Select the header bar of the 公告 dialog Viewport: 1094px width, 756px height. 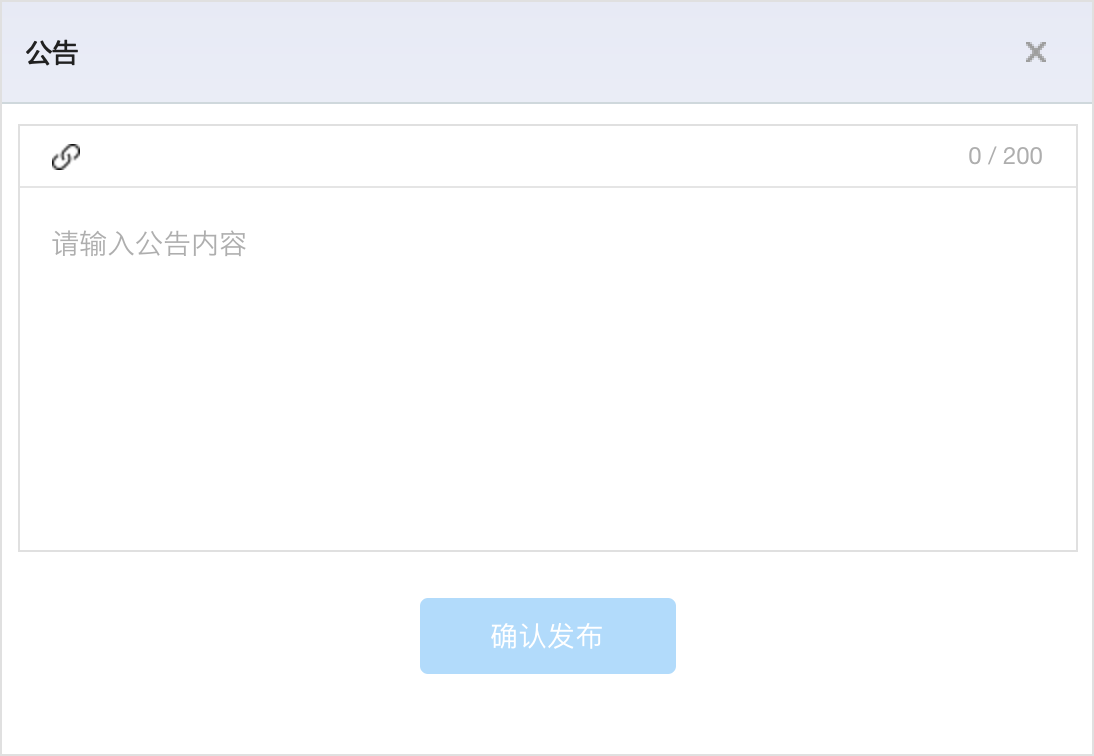tap(548, 52)
